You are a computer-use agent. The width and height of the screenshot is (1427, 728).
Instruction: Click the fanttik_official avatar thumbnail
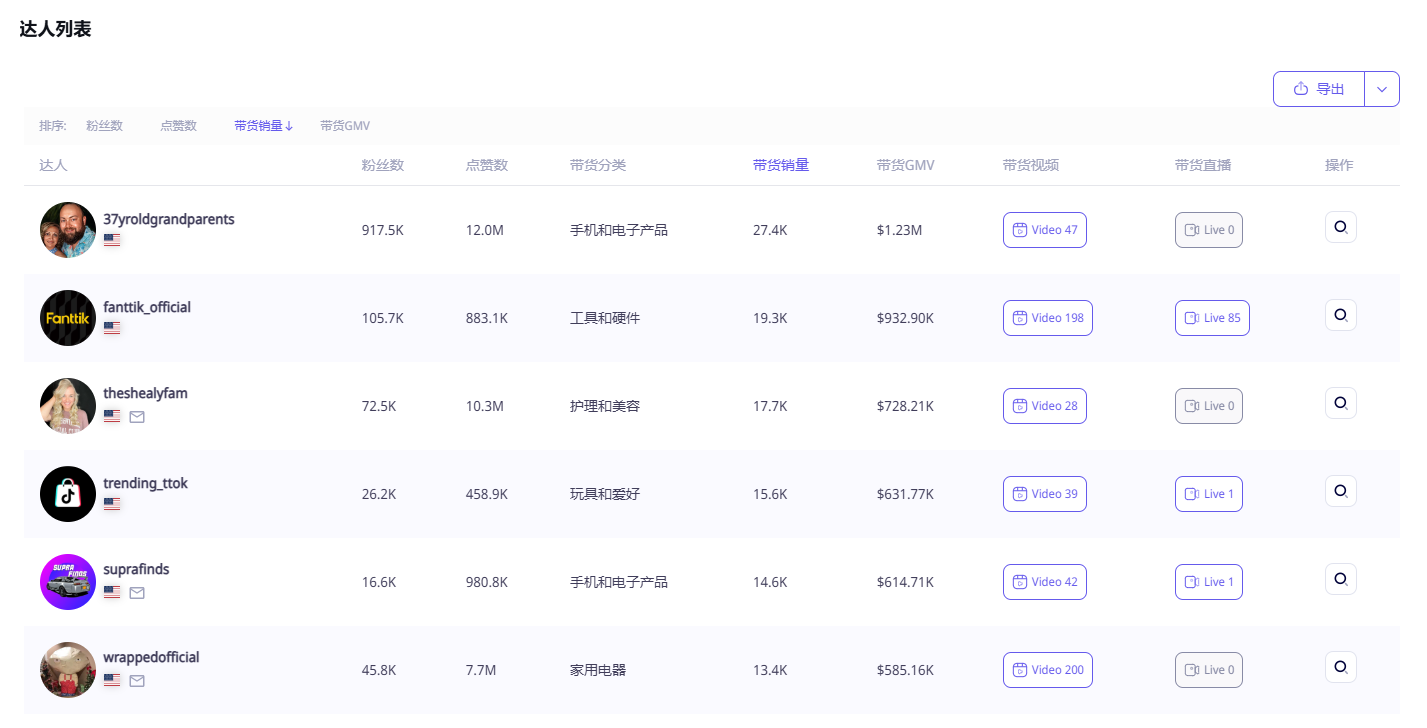click(x=68, y=318)
